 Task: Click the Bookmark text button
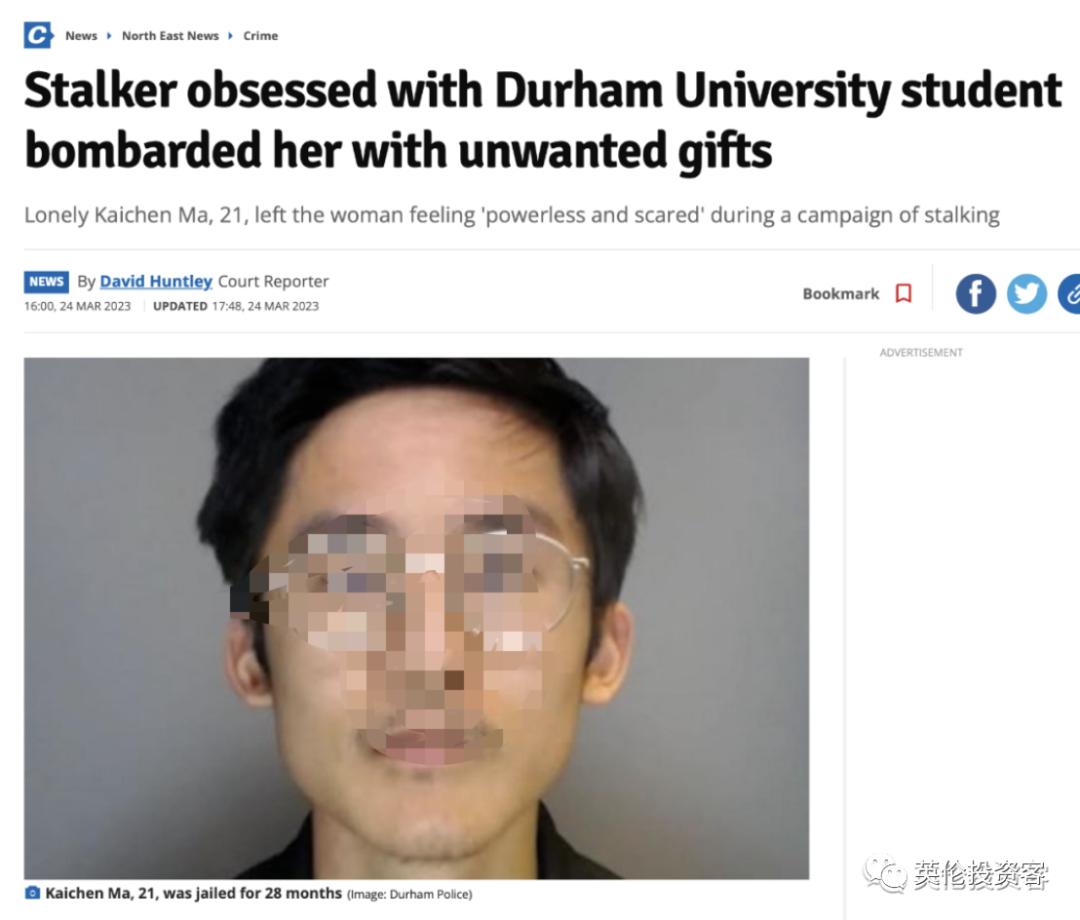coord(841,294)
